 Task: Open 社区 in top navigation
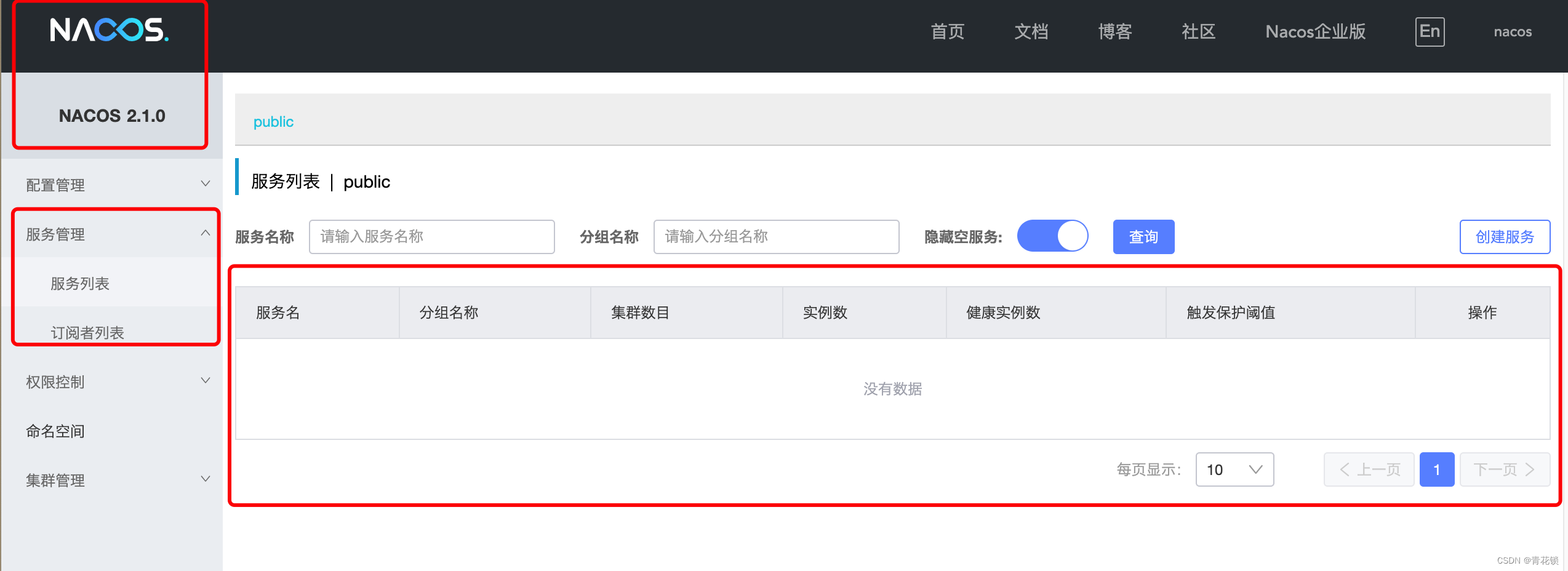(x=1198, y=31)
